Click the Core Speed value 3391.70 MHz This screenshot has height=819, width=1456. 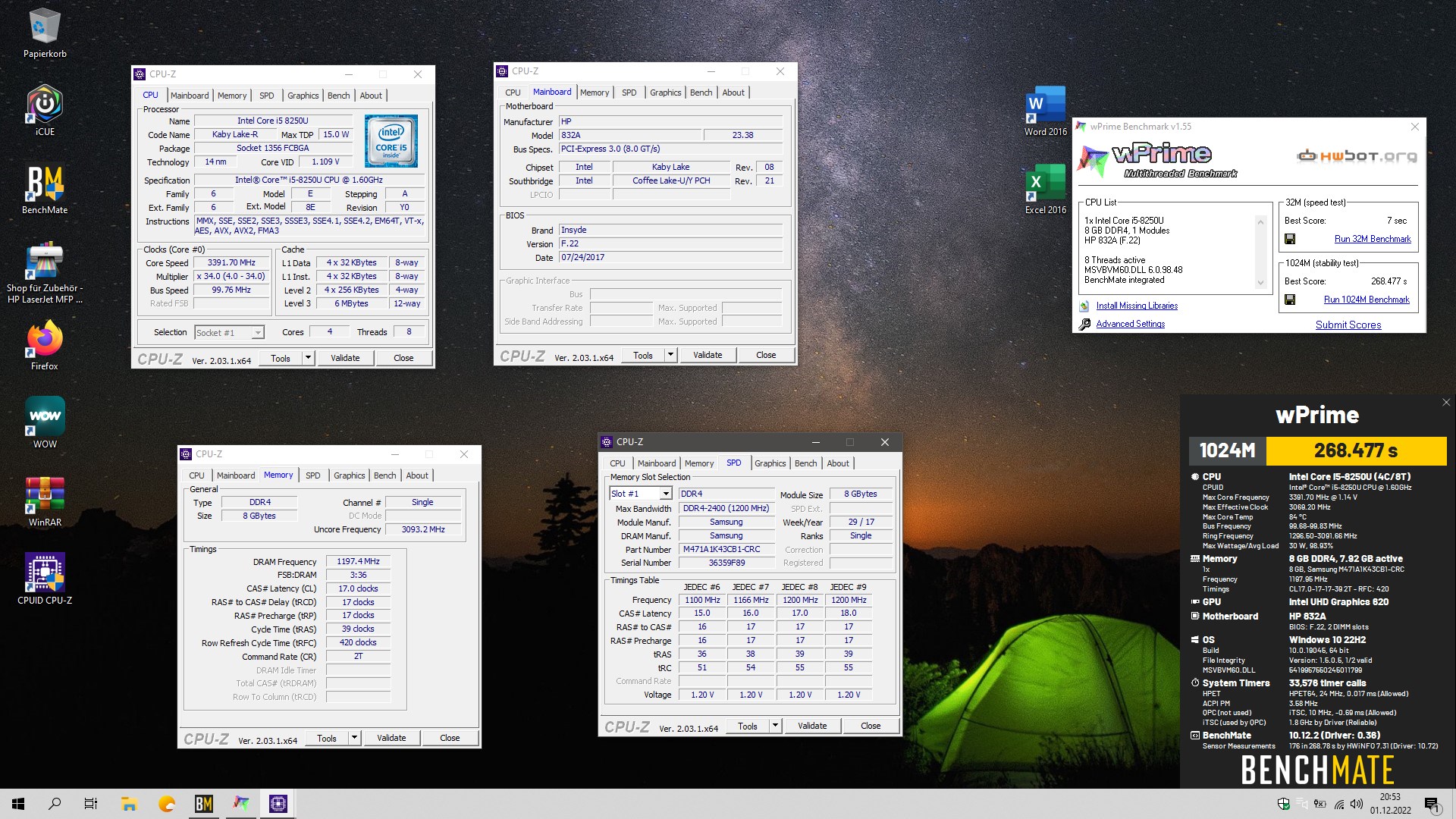[231, 262]
